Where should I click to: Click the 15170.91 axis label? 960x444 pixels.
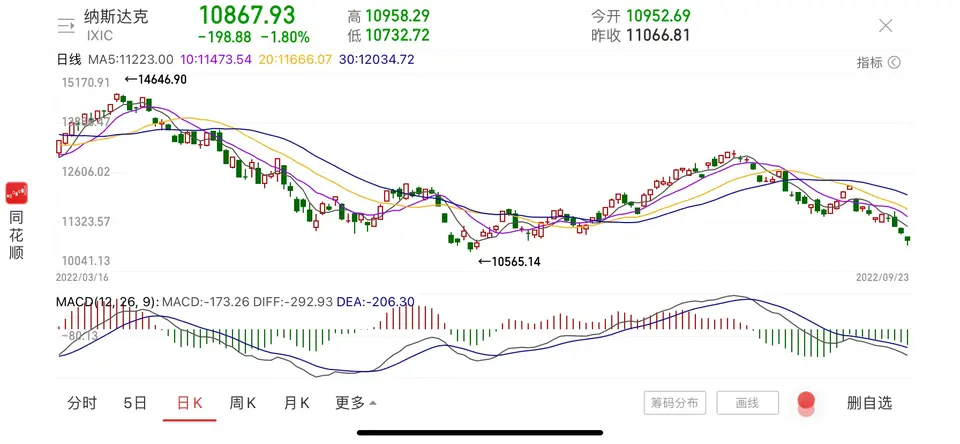86,82
